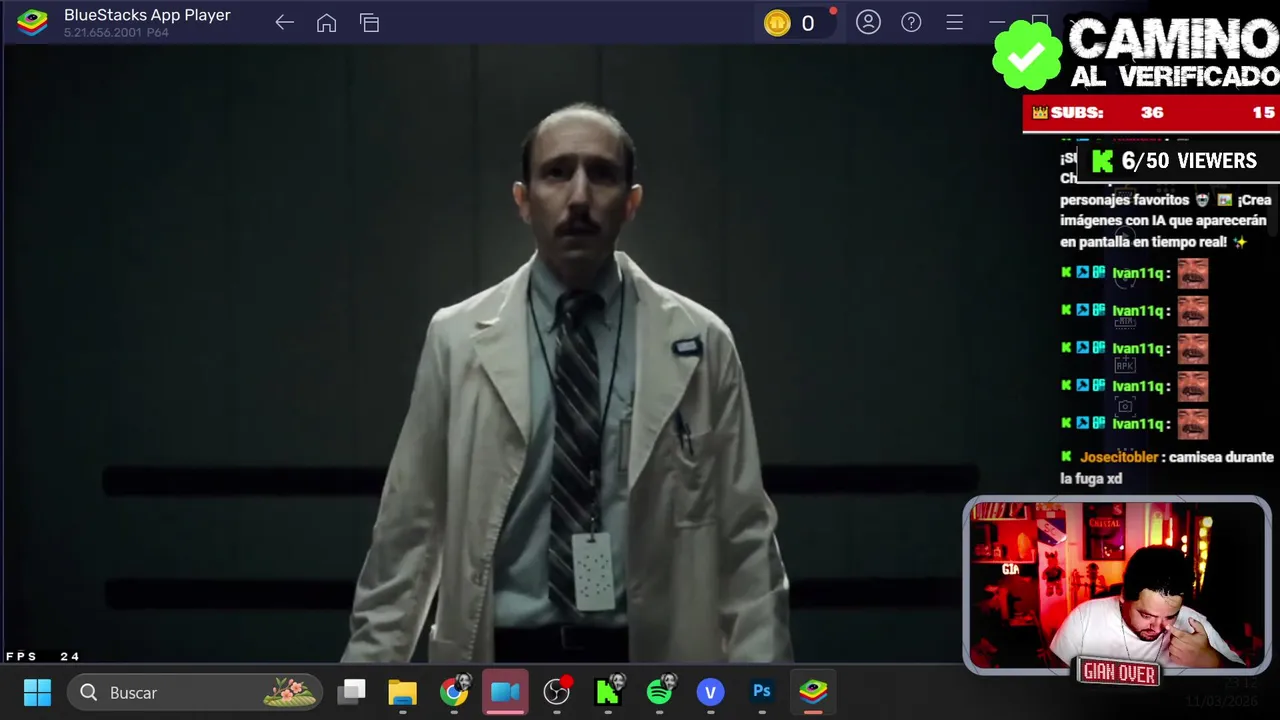Click the FPS 24 counter
This screenshot has height=720, width=1280.
[43, 656]
